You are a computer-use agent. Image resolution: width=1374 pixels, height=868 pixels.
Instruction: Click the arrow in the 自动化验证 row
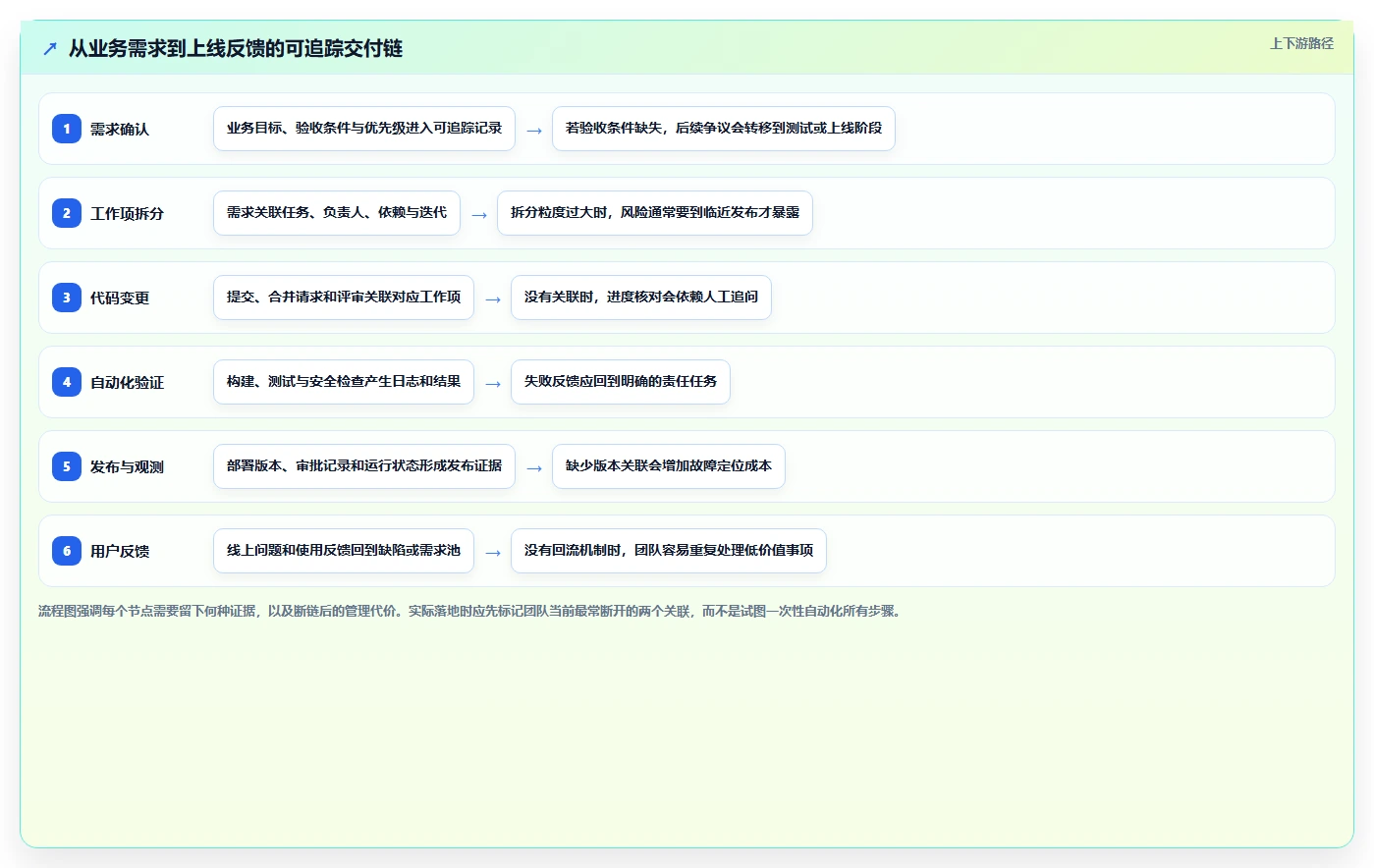(493, 384)
